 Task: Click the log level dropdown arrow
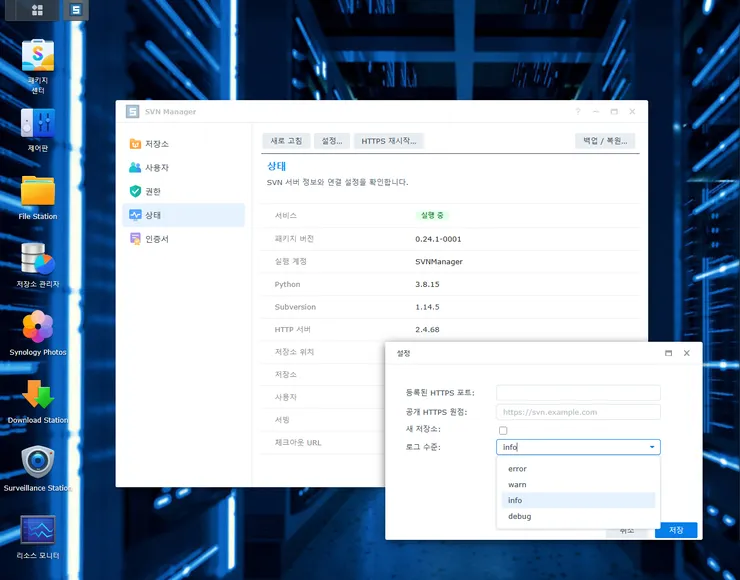click(x=652, y=447)
